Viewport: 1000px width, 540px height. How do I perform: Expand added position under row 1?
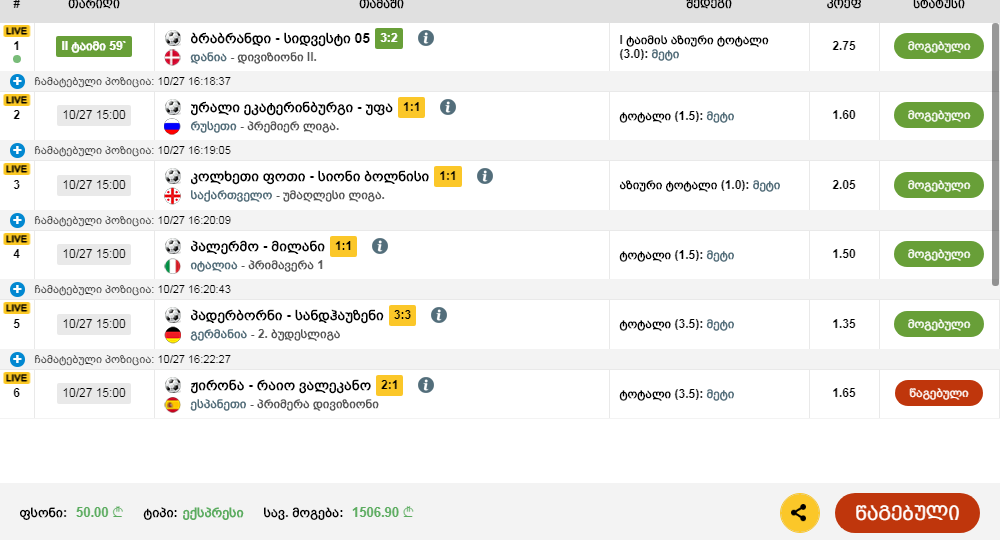[x=17, y=81]
